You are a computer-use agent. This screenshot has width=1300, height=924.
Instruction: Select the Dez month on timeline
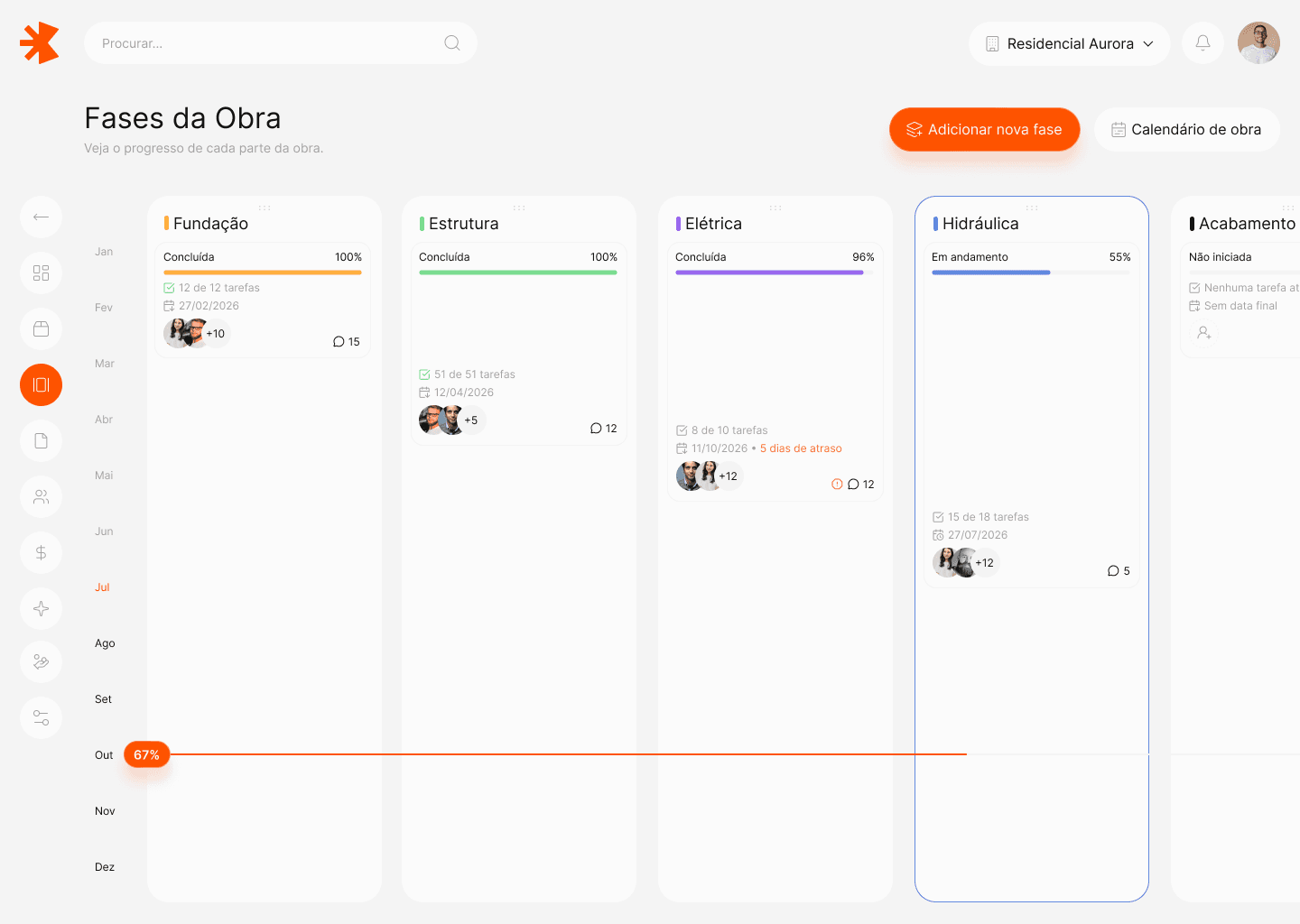105,867
